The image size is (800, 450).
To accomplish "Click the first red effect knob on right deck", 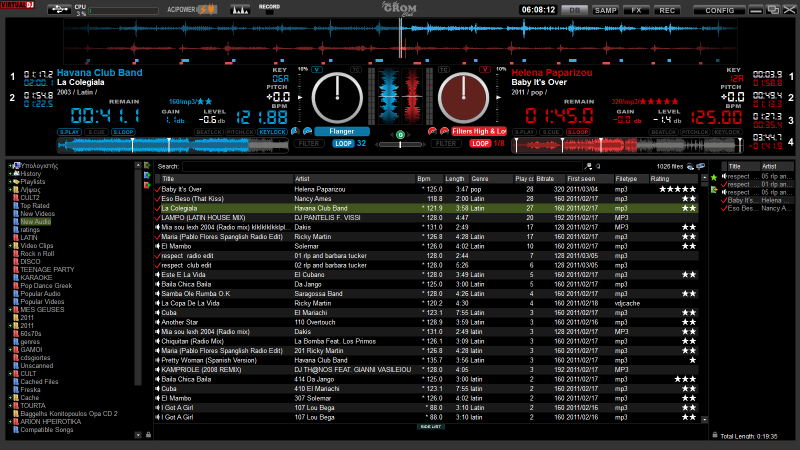I will click(x=432, y=131).
